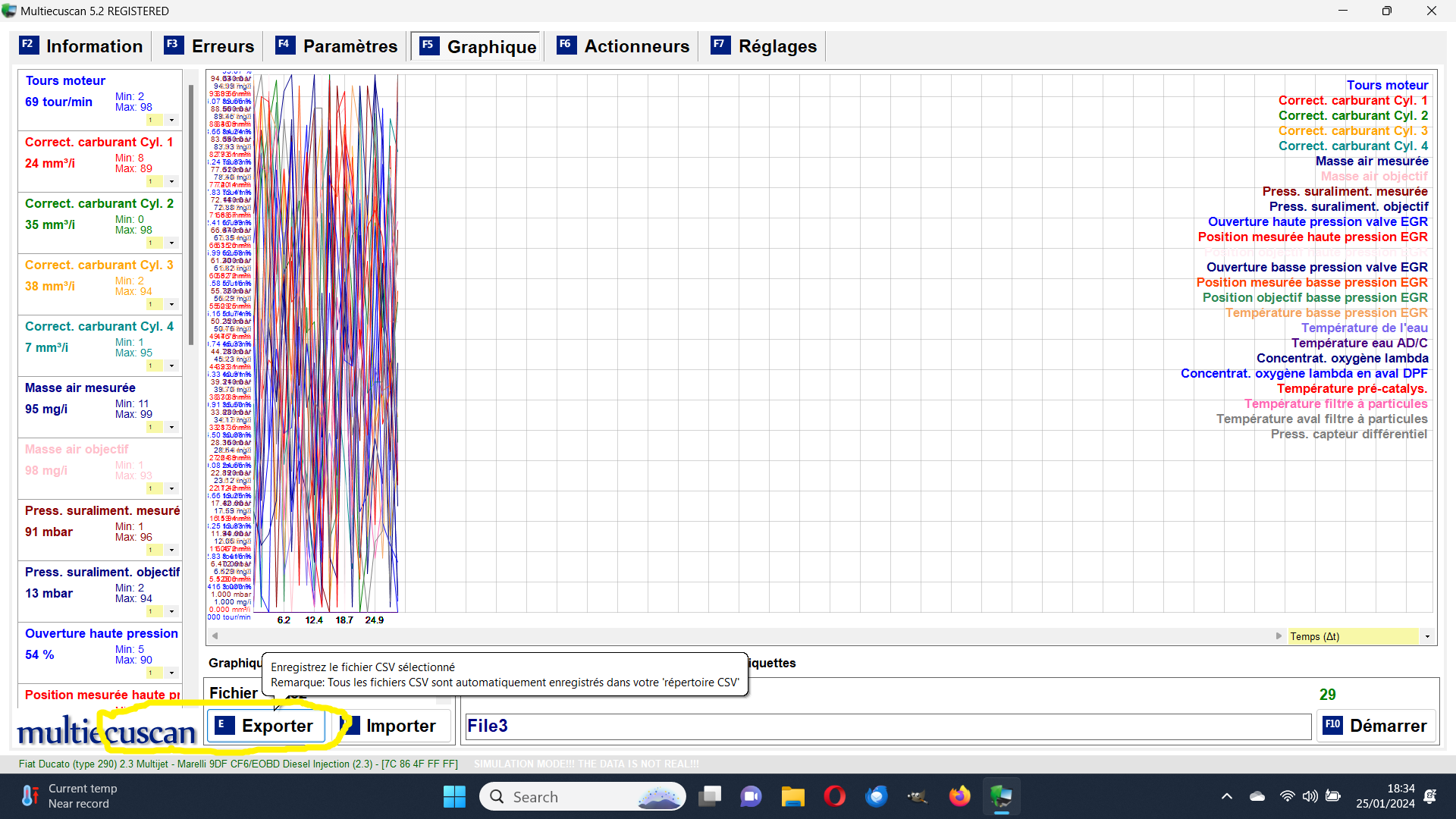Click the Multiecuscan taskbar icon
Screen dimensions: 1456x819
click(x=1001, y=796)
